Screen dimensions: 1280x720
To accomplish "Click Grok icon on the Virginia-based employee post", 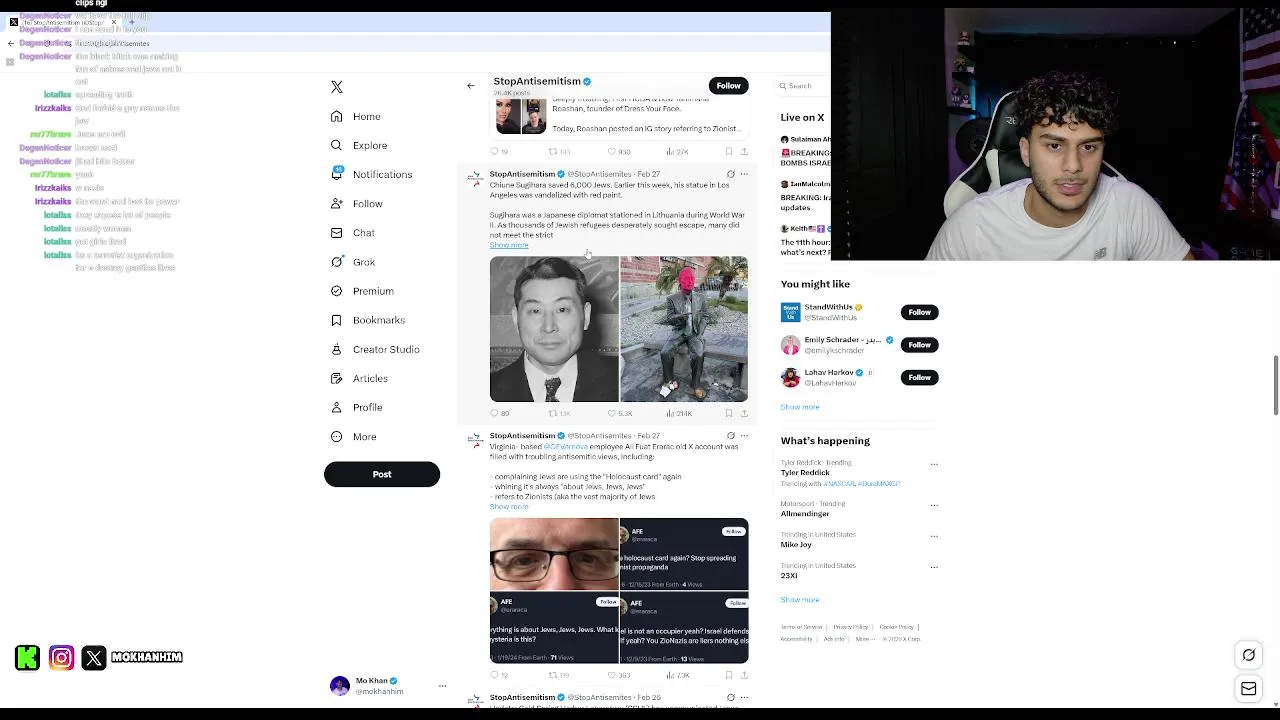I will click(x=730, y=436).
